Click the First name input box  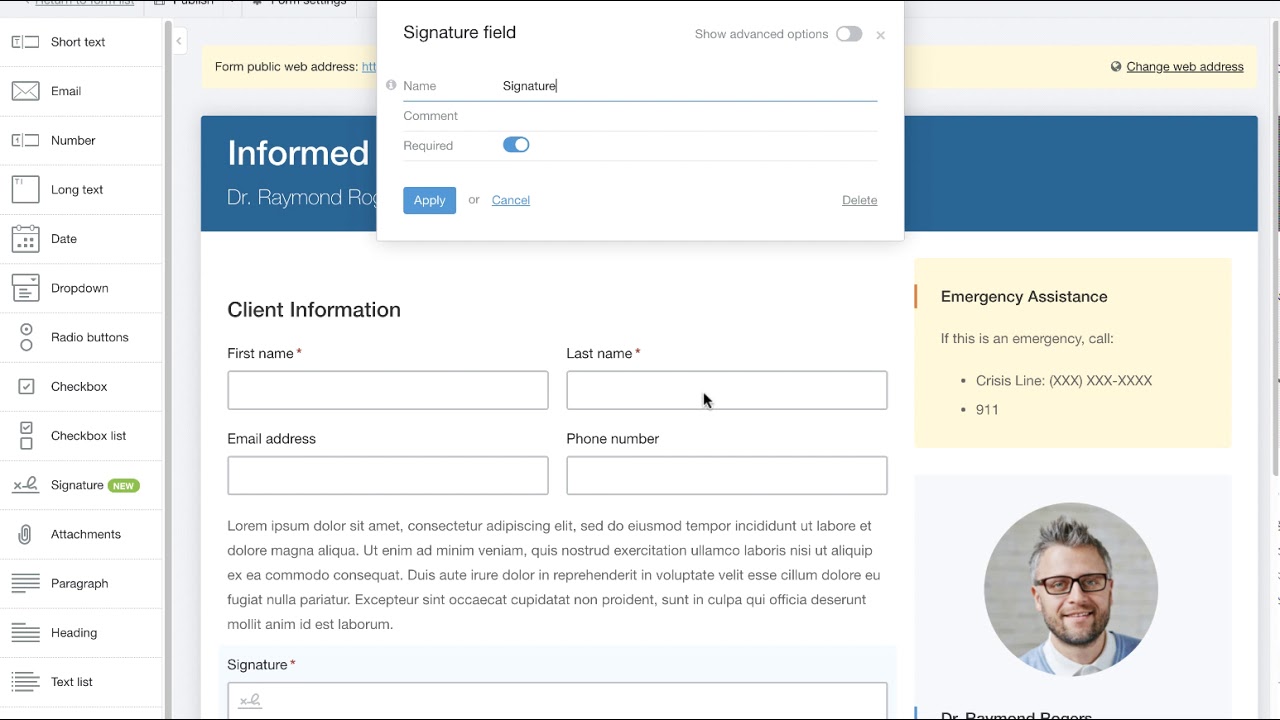388,390
